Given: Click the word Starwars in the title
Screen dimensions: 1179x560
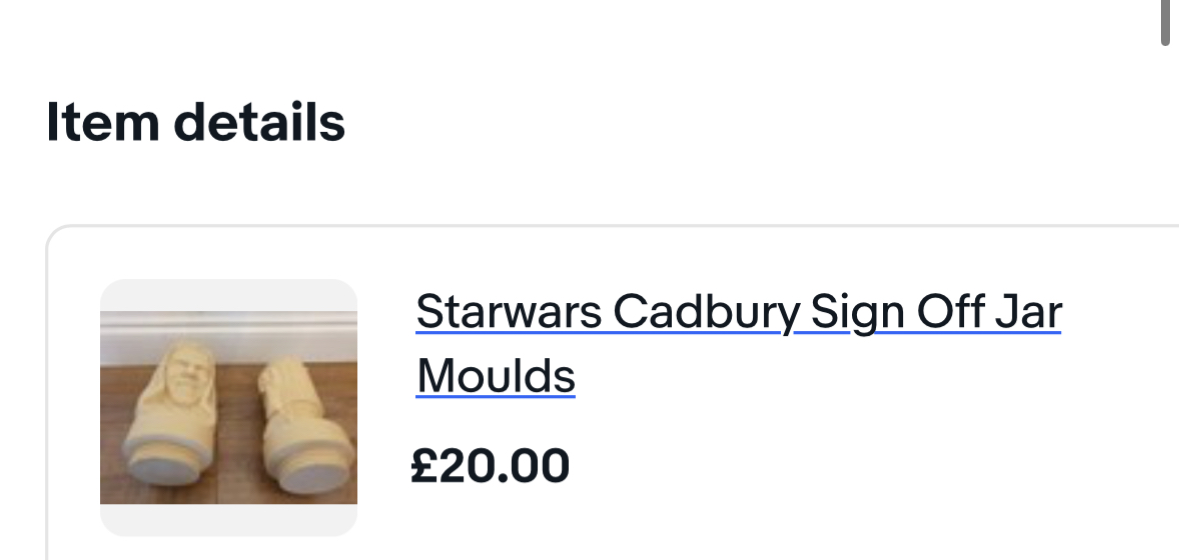Looking at the screenshot, I should tap(508, 313).
